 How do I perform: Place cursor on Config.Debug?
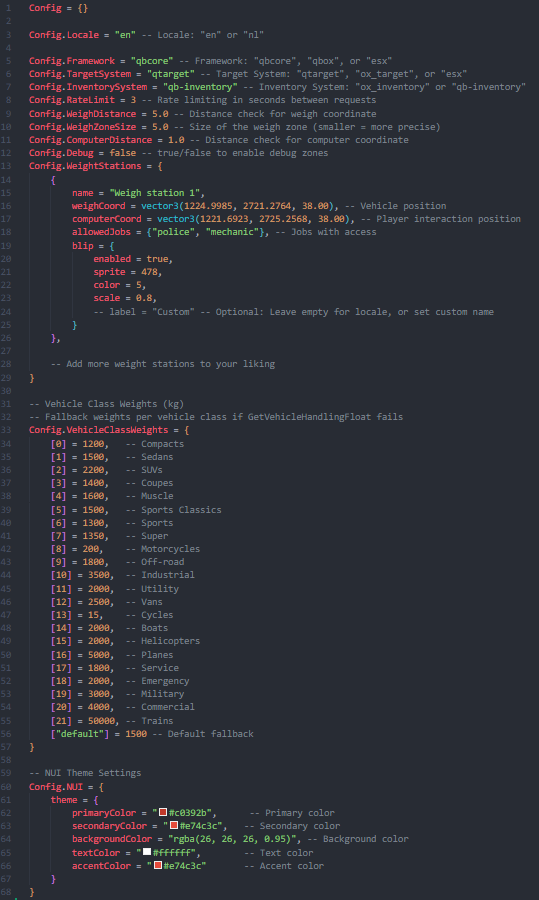tap(63, 153)
